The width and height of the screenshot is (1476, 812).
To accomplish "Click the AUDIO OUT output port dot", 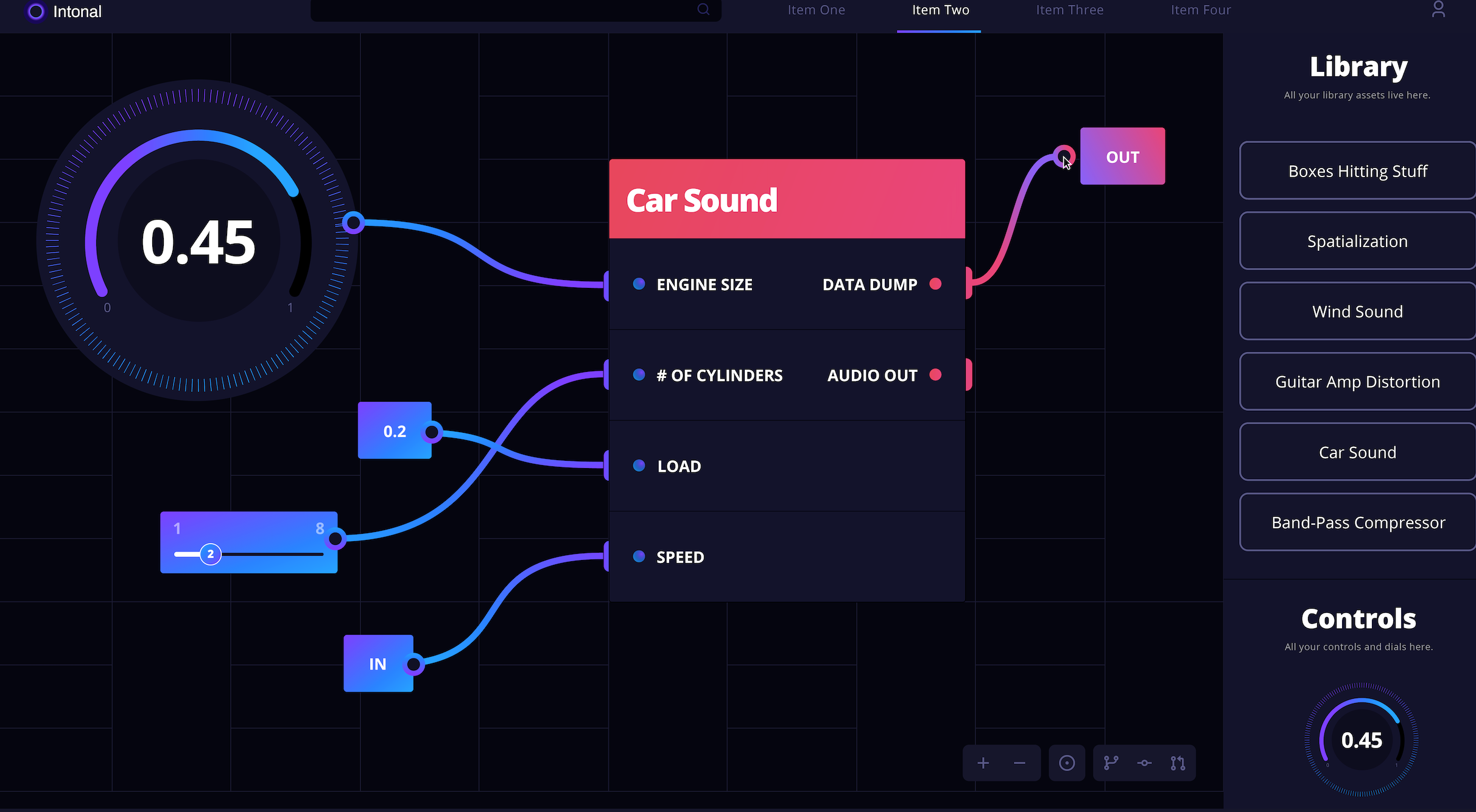I will 935,374.
